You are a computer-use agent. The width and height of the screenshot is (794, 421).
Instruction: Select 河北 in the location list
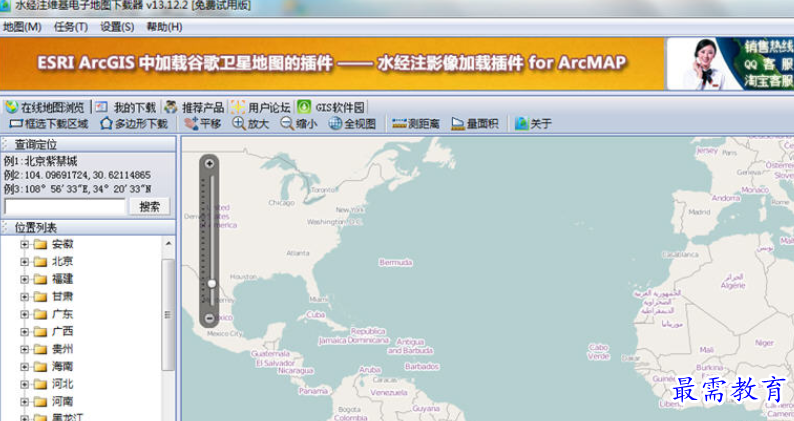tap(62, 384)
